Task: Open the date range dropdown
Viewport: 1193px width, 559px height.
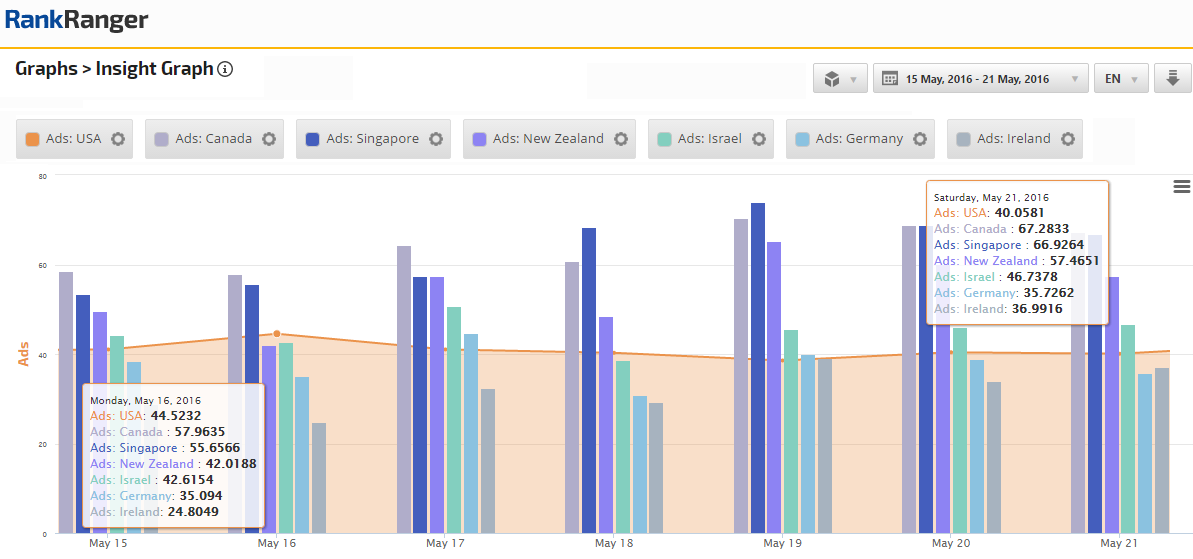Action: coord(980,79)
